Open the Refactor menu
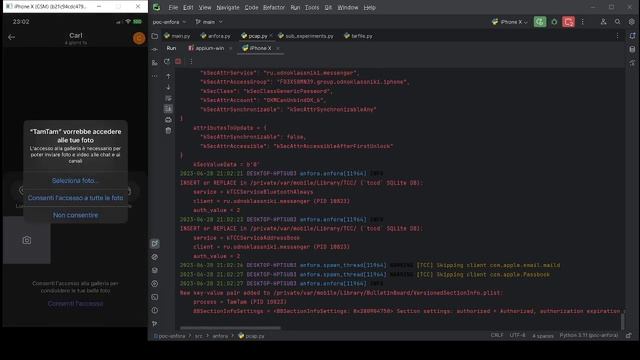Image resolution: width=640 pixels, height=360 pixels. 274,7
